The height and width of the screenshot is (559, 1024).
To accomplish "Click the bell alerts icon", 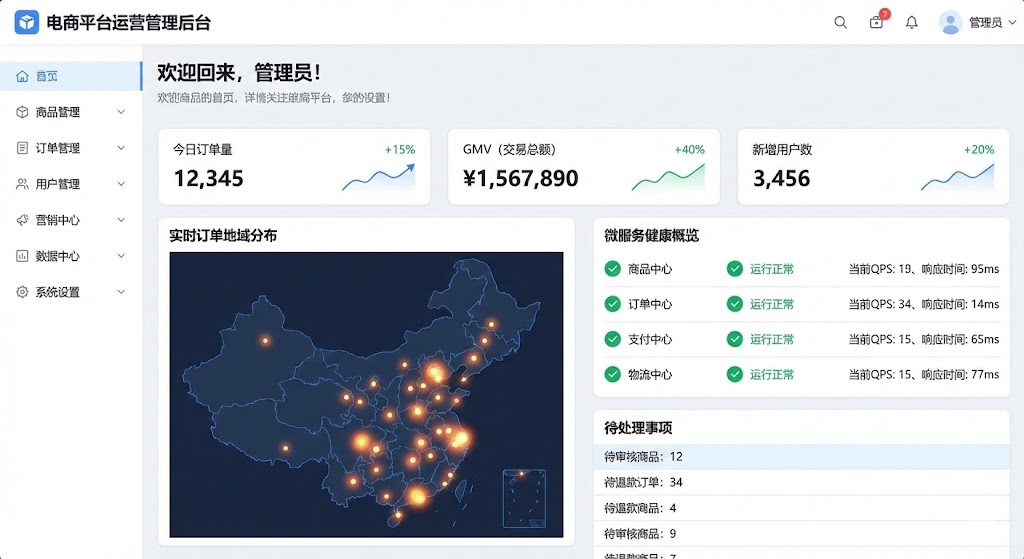I will (x=912, y=22).
